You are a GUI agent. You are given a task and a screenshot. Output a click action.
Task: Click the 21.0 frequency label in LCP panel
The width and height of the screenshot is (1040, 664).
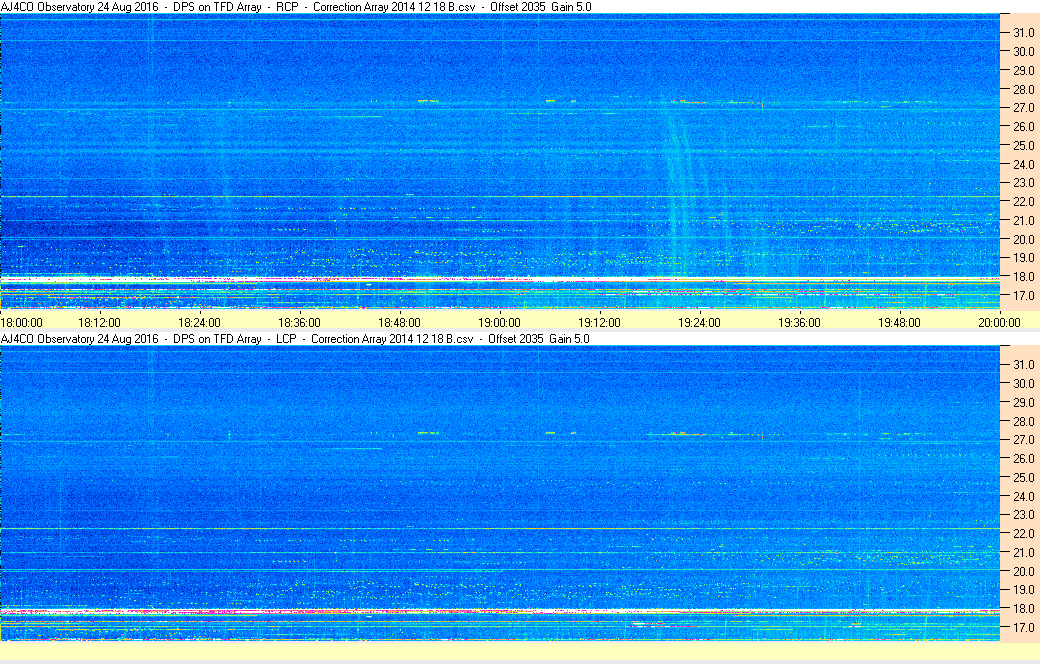[1023, 553]
